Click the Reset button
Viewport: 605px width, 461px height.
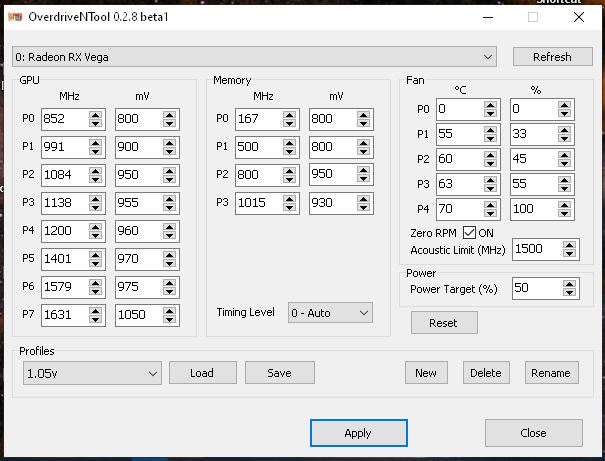(x=443, y=323)
